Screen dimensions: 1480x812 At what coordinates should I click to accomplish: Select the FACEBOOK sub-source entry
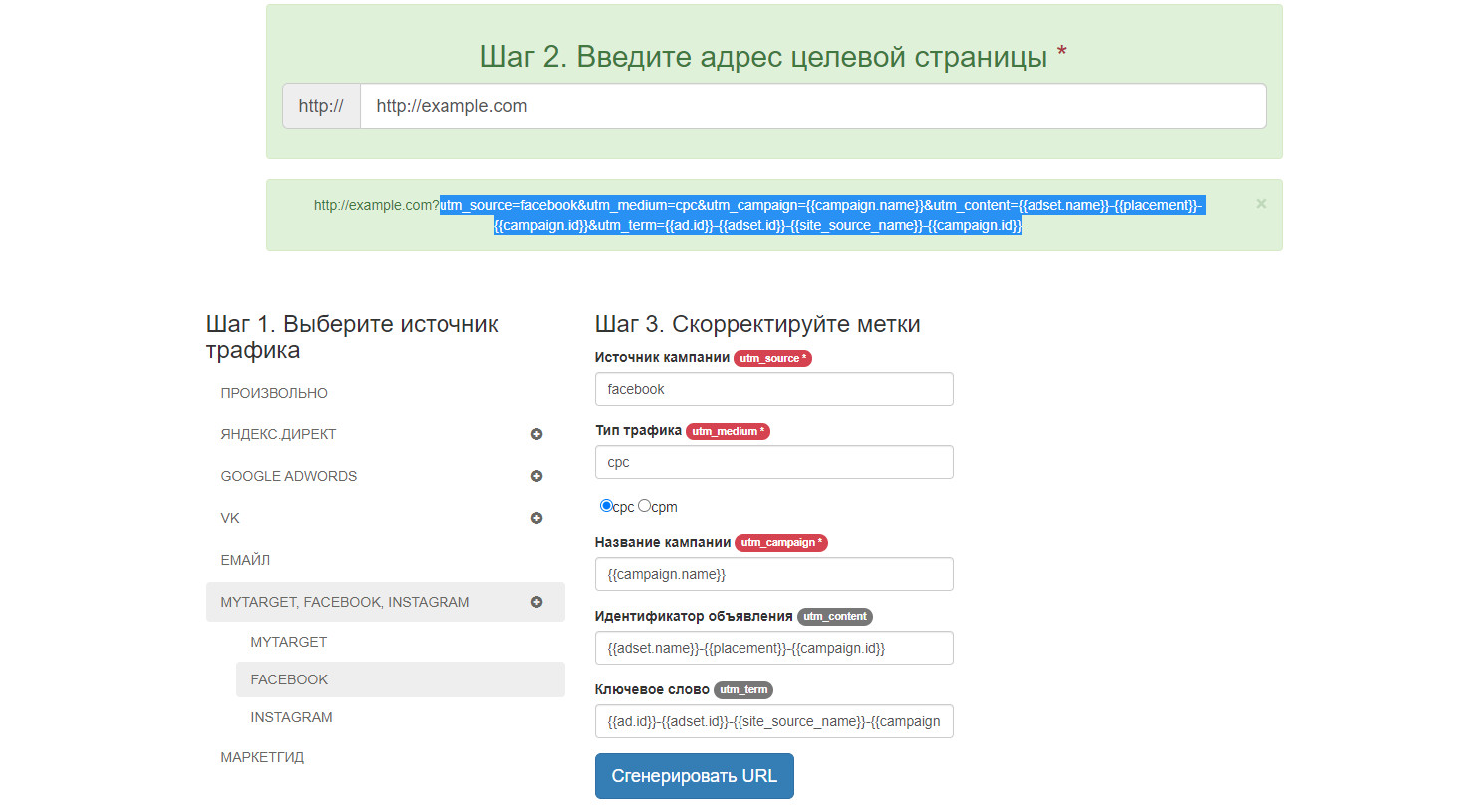click(x=288, y=679)
